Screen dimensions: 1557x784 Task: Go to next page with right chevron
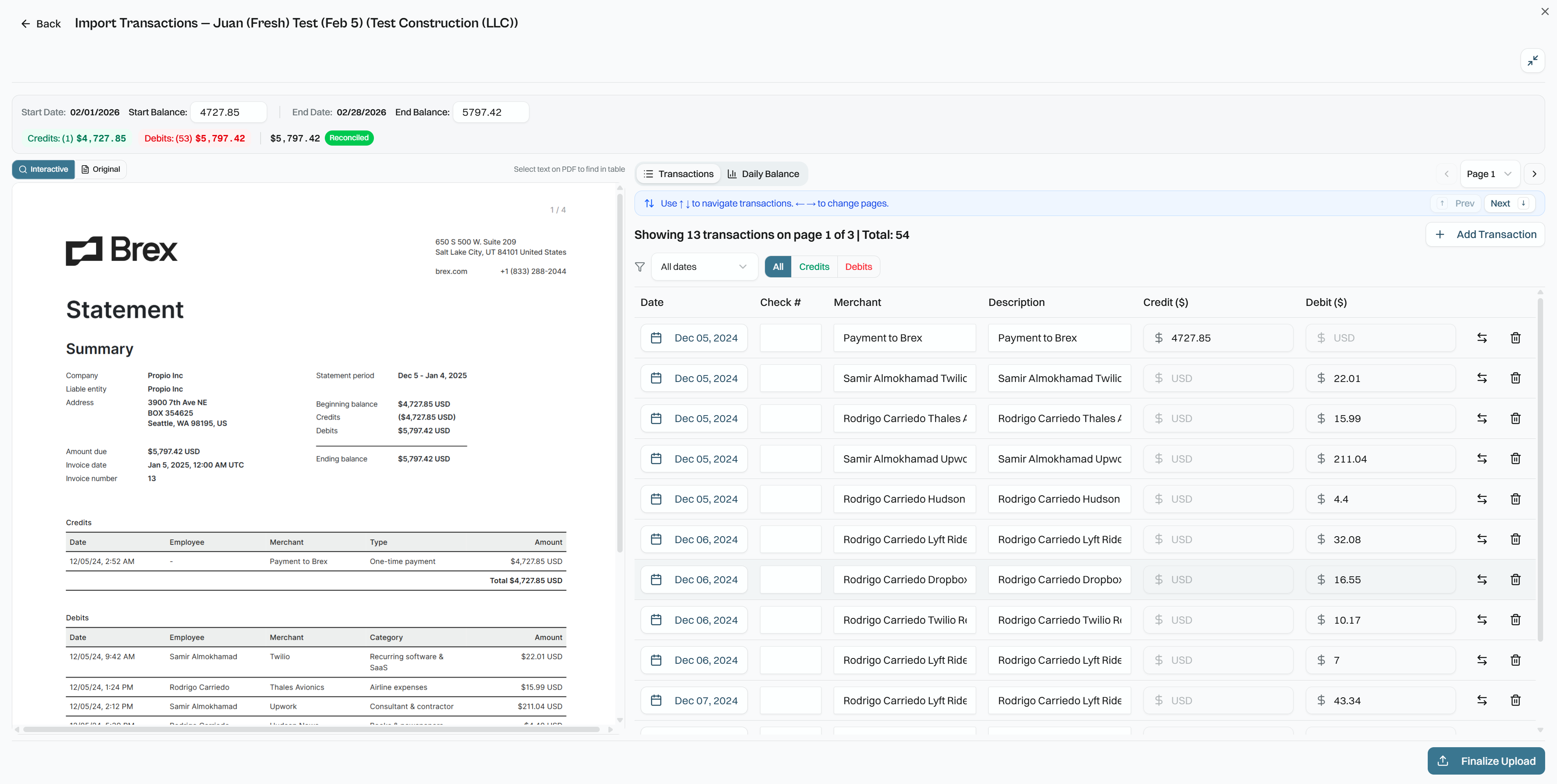coord(1533,174)
